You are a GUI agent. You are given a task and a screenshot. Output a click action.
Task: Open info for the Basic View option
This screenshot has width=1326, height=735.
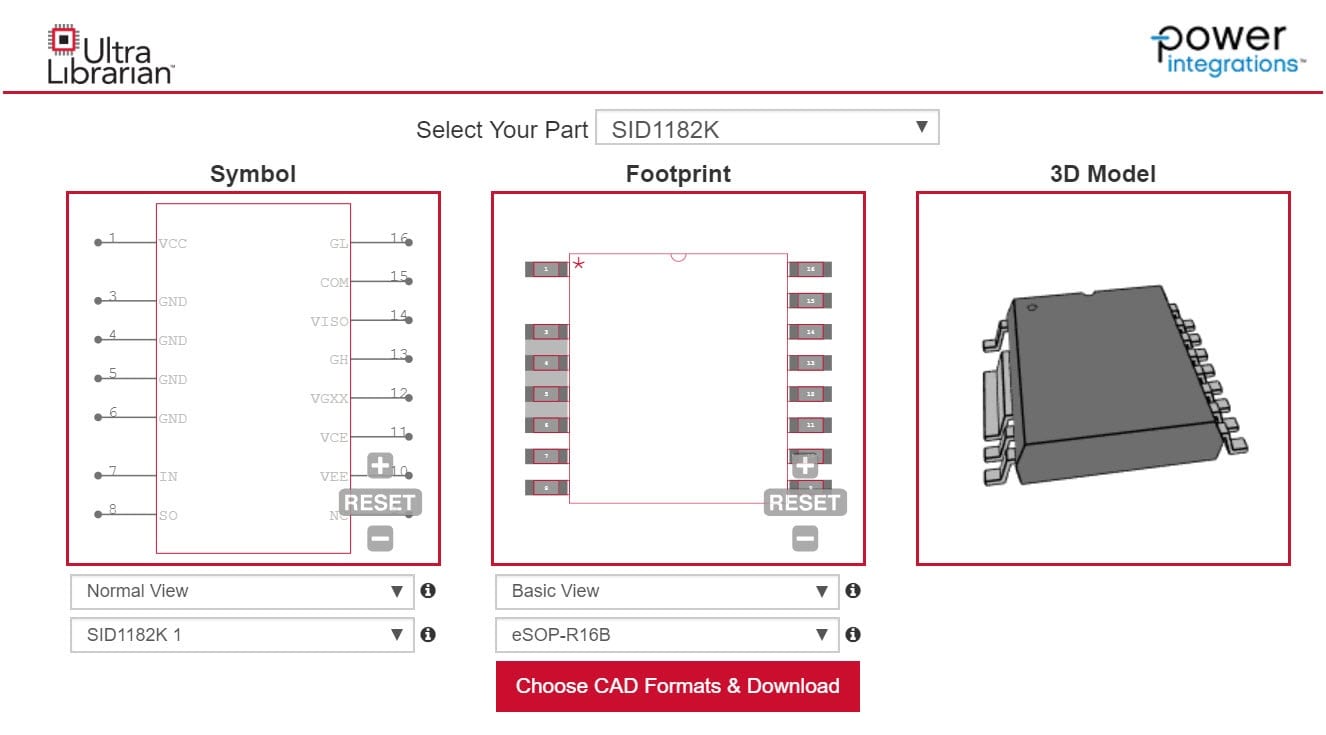pos(854,591)
